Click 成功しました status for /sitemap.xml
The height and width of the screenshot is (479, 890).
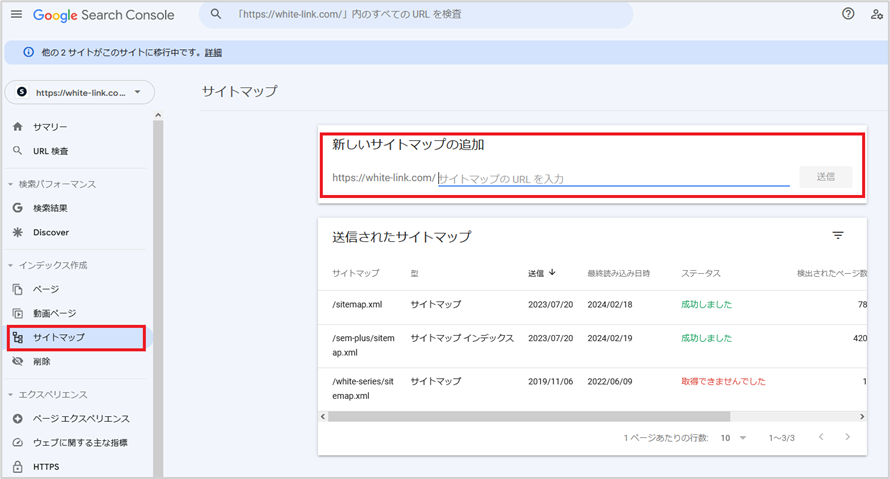tap(707, 304)
